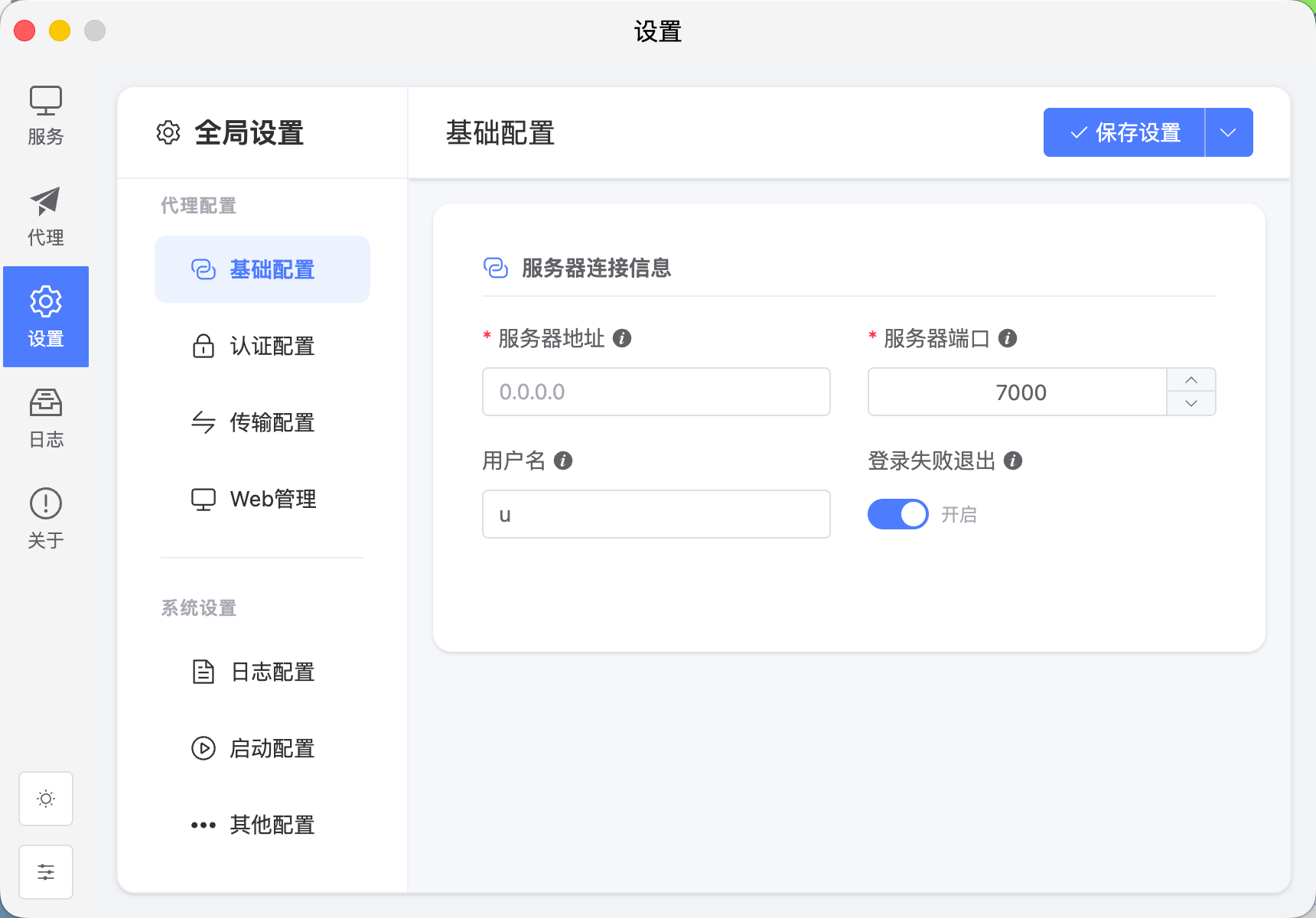Open the 服务 panel in the sidebar
The height and width of the screenshot is (918, 1316).
[45, 115]
